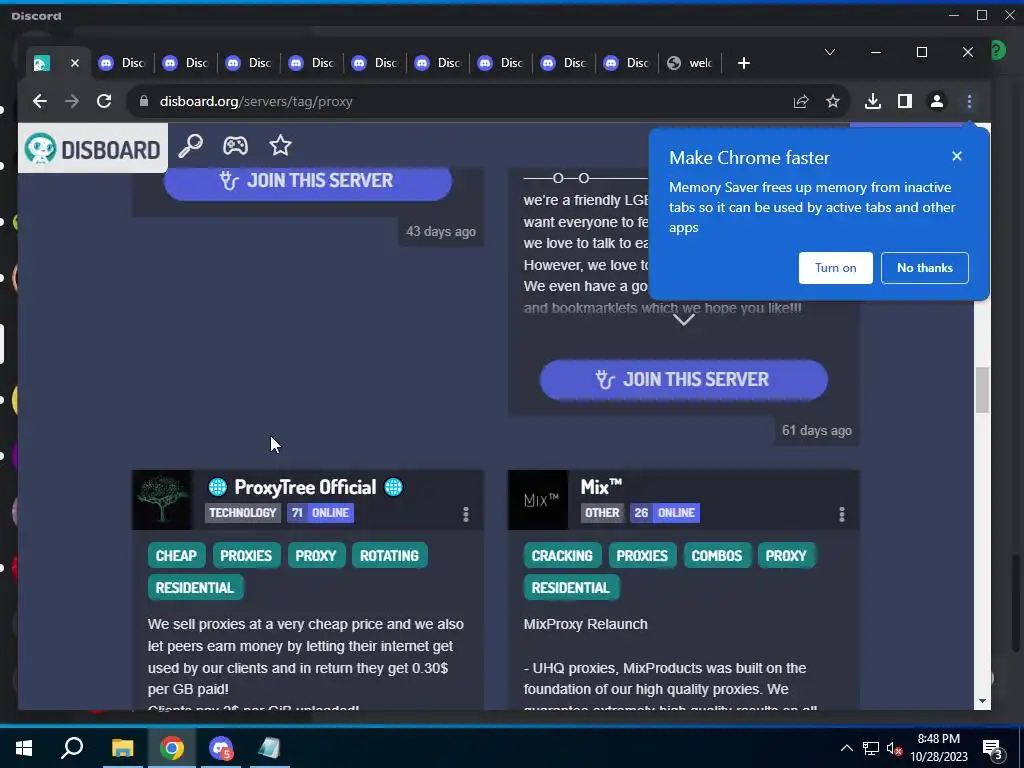Viewport: 1024px width, 768px height.
Task: Select the PROXIES tag on ProxyTree card
Action: pyautogui.click(x=246, y=556)
